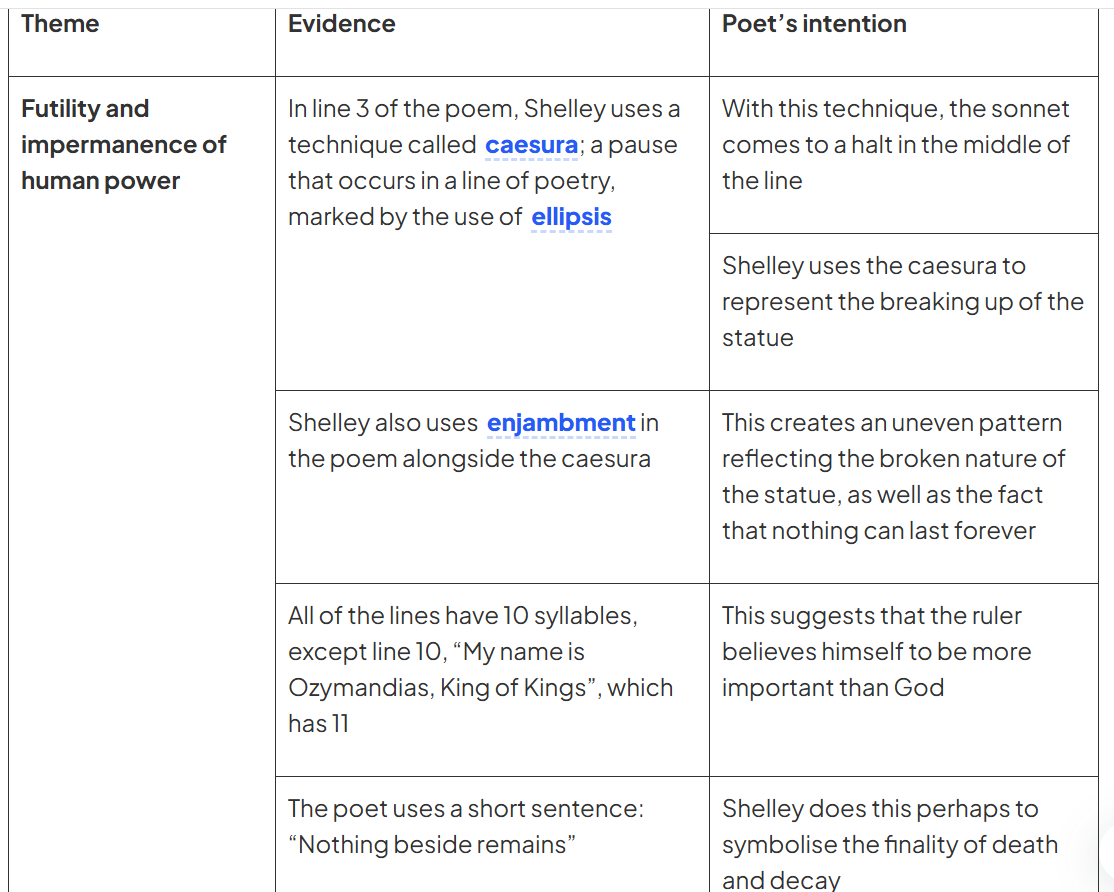
Task: Click the 'Shelley also uses' evidence cell
Action: [x=492, y=487]
